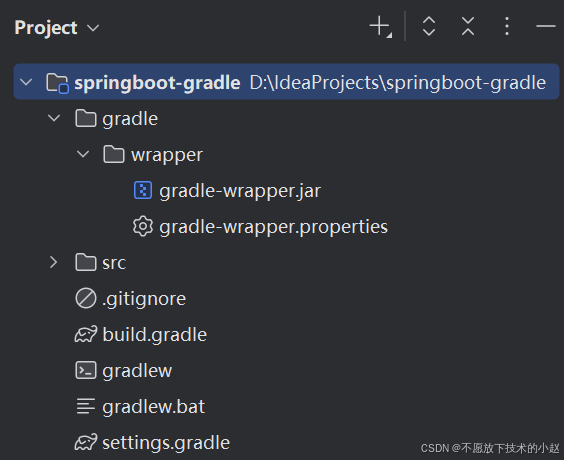Select the build.gradle file name
This screenshot has height=460, width=564.
[155, 335]
